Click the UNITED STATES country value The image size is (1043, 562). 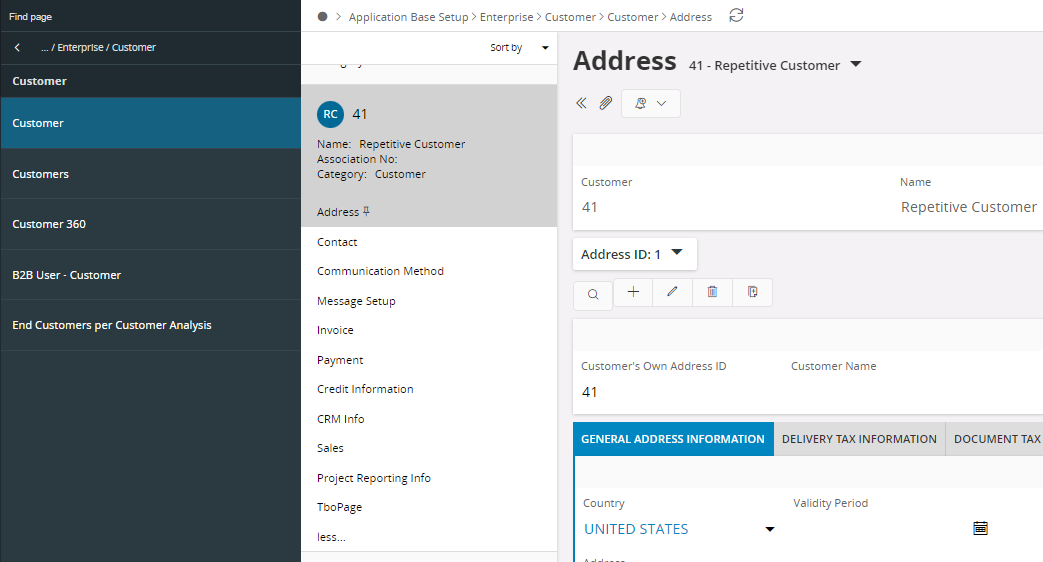[x=636, y=529]
